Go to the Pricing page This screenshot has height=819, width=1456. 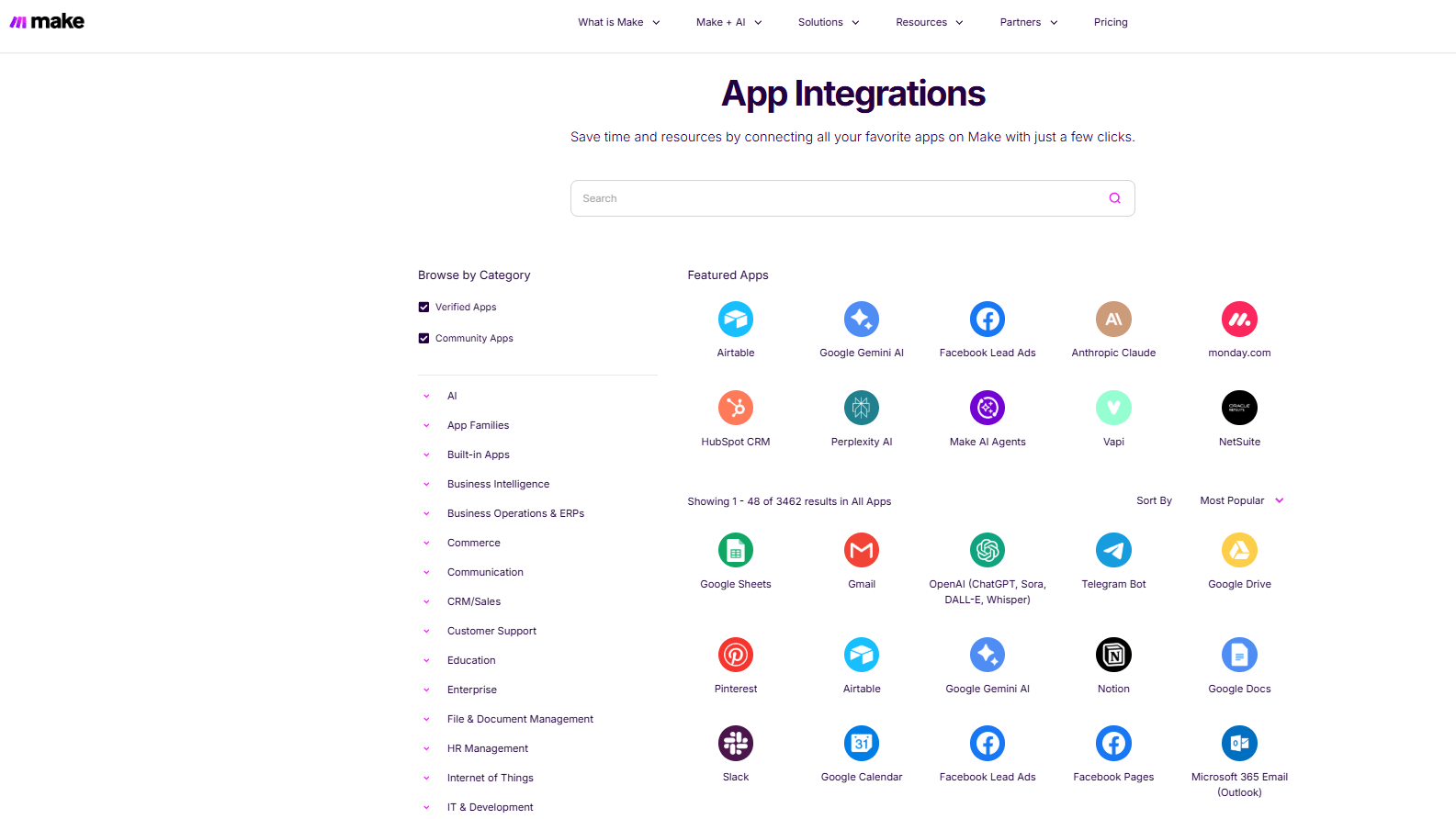coord(1111,22)
